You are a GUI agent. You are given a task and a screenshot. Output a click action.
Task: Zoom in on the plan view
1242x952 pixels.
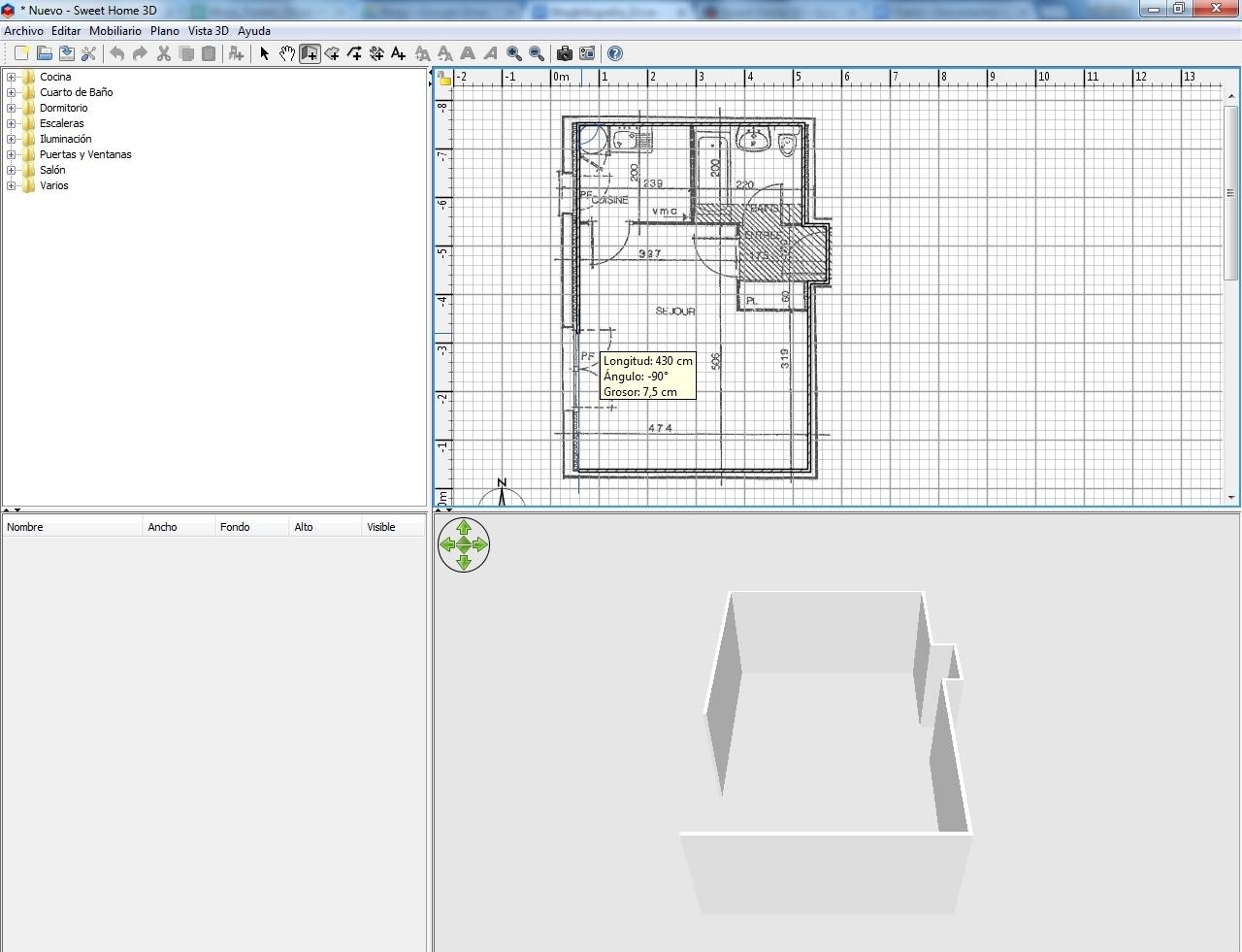click(514, 53)
